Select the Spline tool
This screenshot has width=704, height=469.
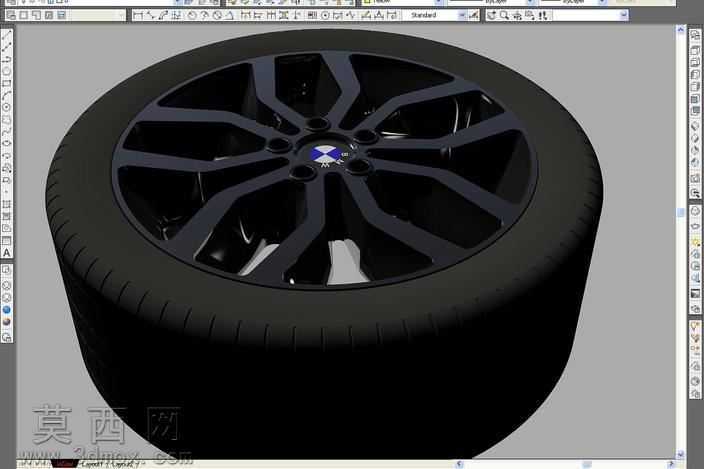(x=6, y=131)
